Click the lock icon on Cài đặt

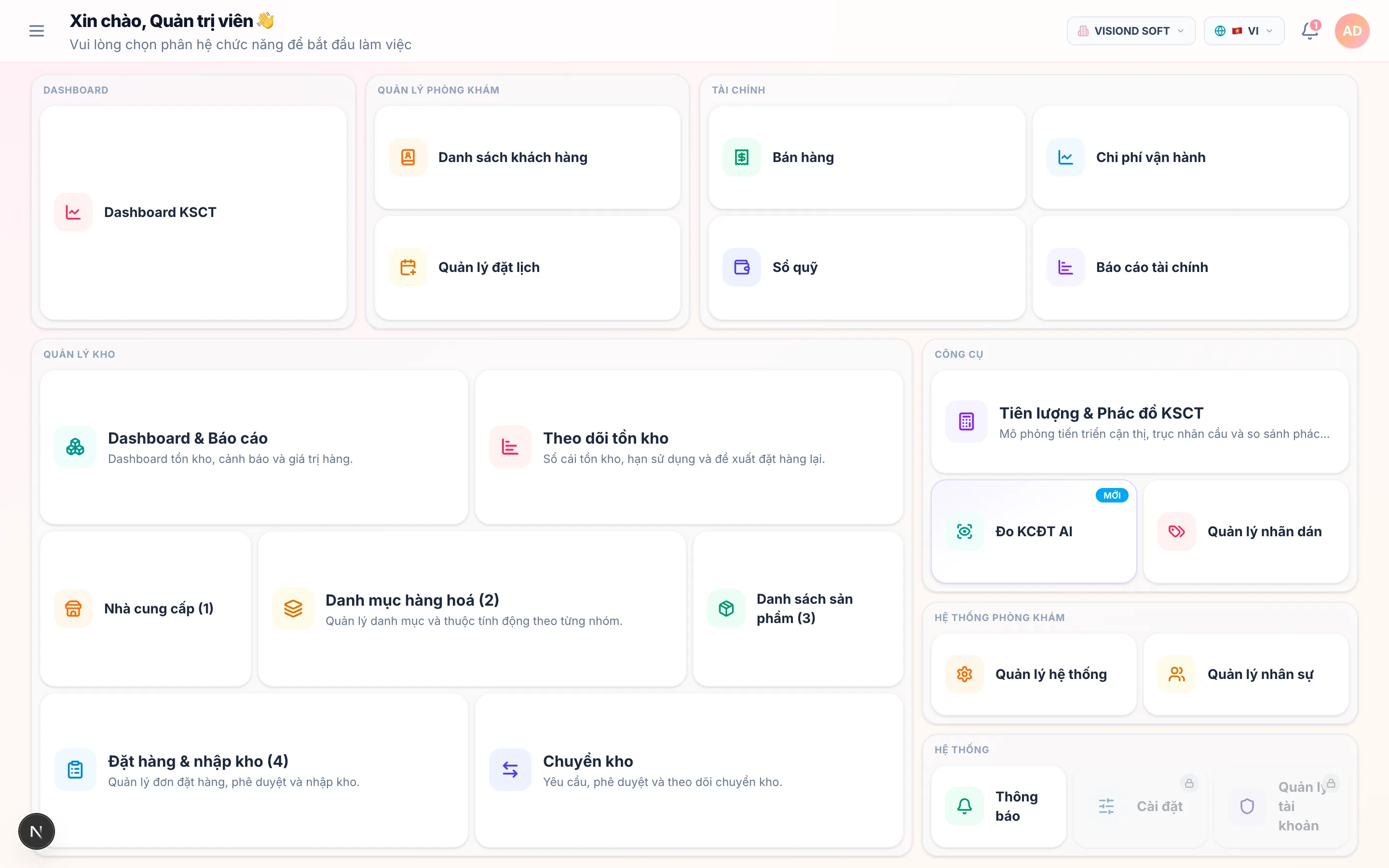pos(1189,783)
